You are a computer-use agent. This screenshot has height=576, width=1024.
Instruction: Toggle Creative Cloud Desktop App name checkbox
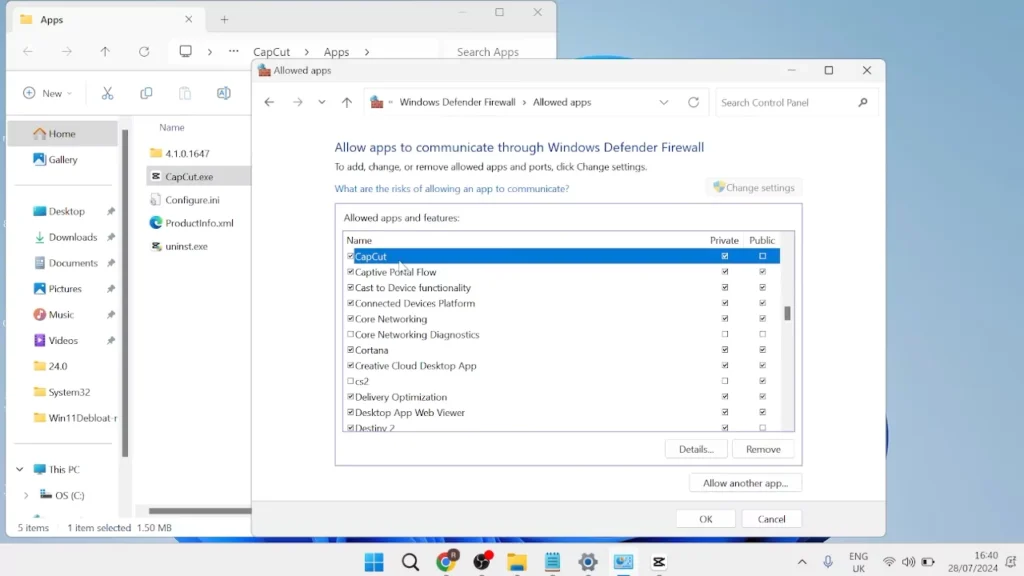[x=351, y=366]
